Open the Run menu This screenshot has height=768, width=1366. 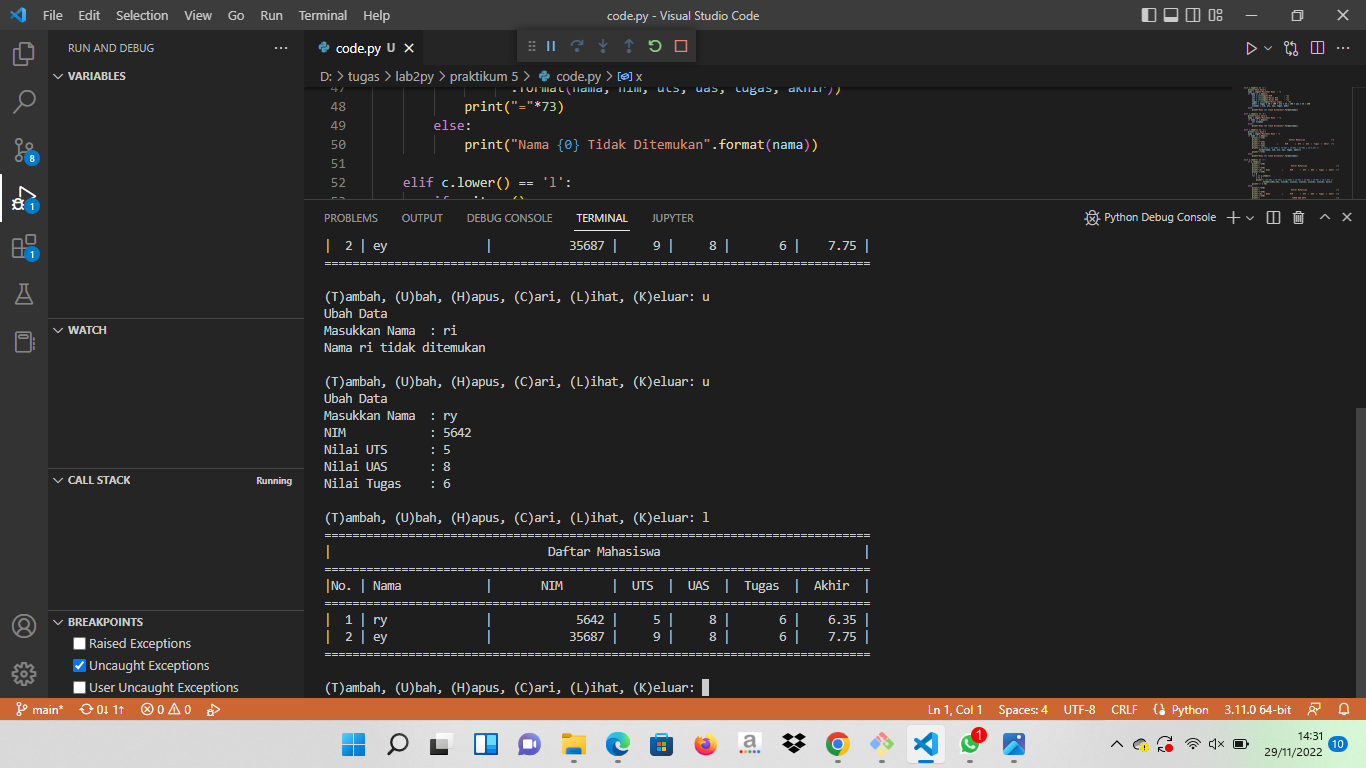(x=270, y=15)
